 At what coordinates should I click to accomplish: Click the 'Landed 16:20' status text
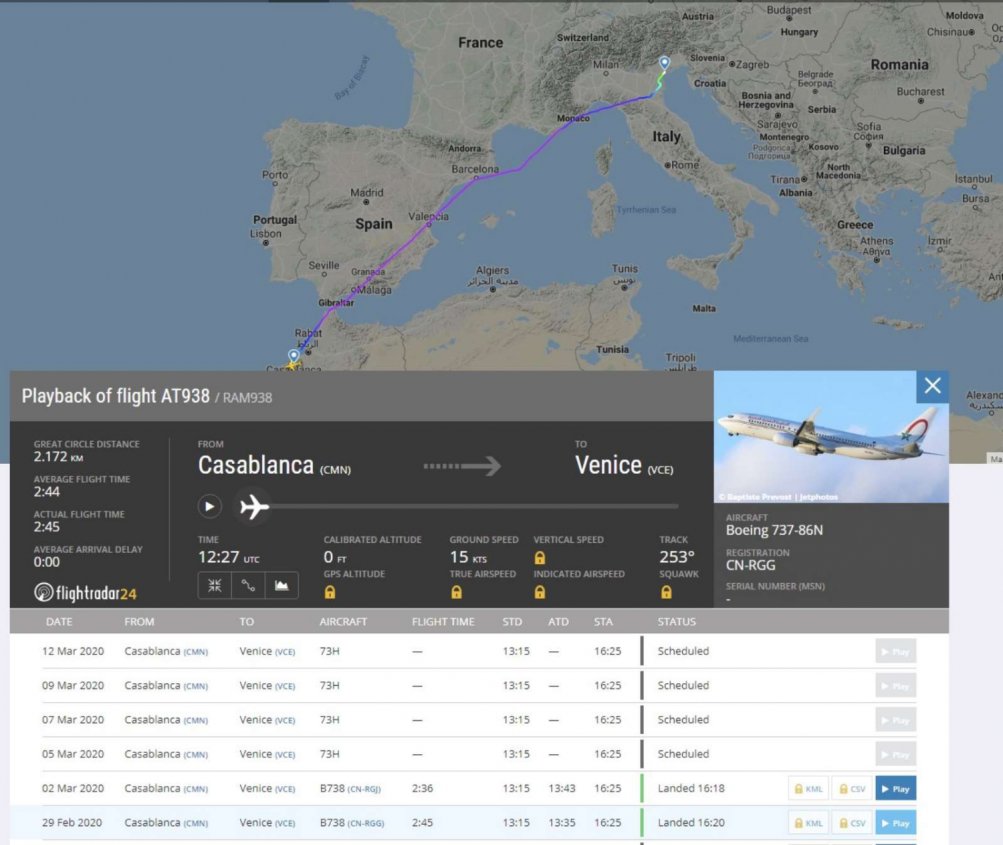pyautogui.click(x=691, y=823)
